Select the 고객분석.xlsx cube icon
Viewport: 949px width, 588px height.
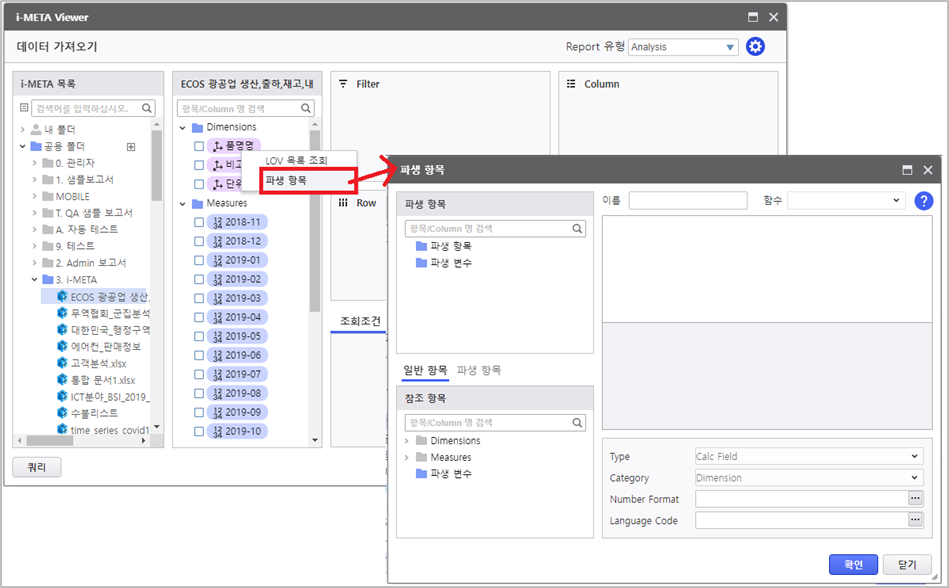tap(62, 363)
